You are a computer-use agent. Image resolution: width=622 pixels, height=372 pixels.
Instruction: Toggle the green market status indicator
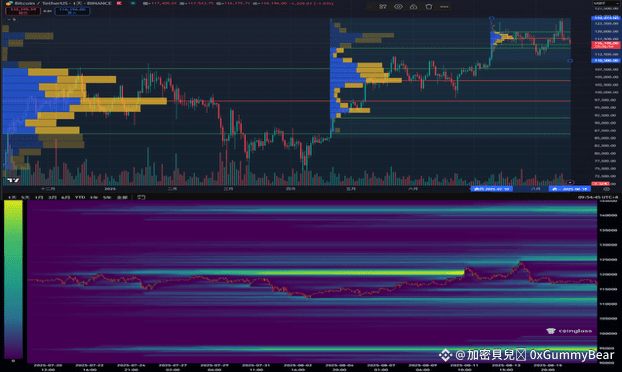point(133,3)
